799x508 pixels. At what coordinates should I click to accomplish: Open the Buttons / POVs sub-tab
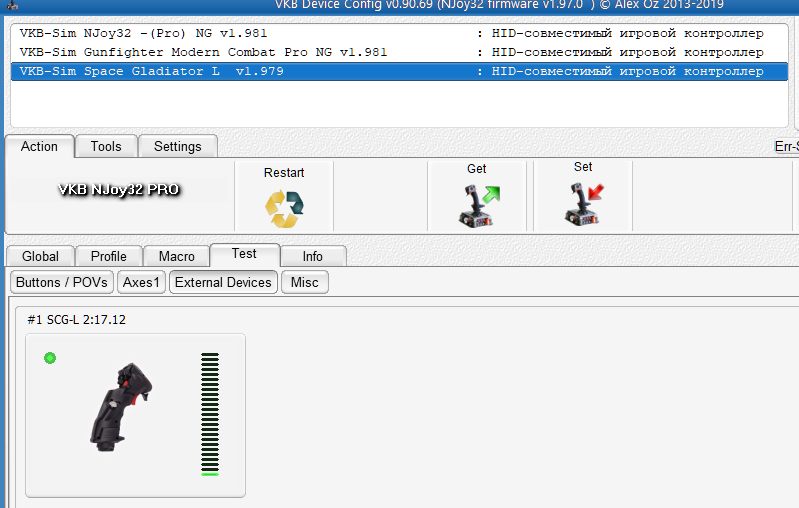pos(62,282)
